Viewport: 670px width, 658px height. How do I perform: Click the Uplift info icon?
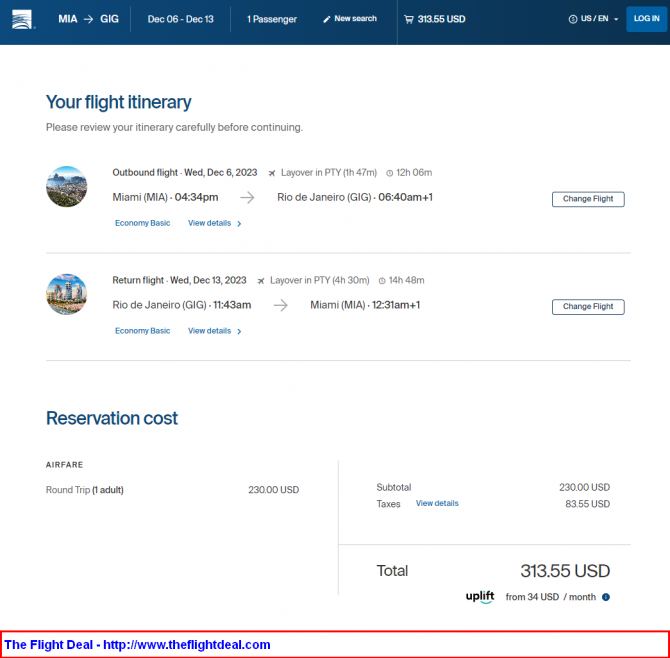(605, 597)
